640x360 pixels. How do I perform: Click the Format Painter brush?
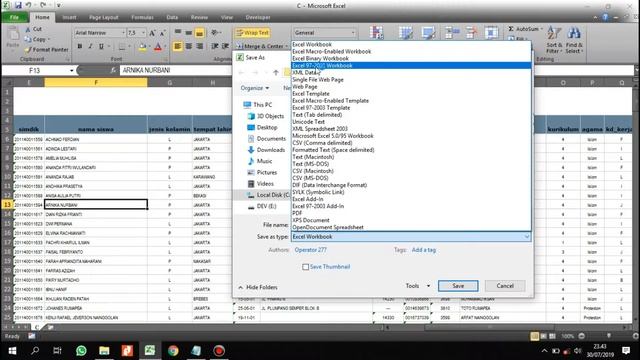pos(28,49)
